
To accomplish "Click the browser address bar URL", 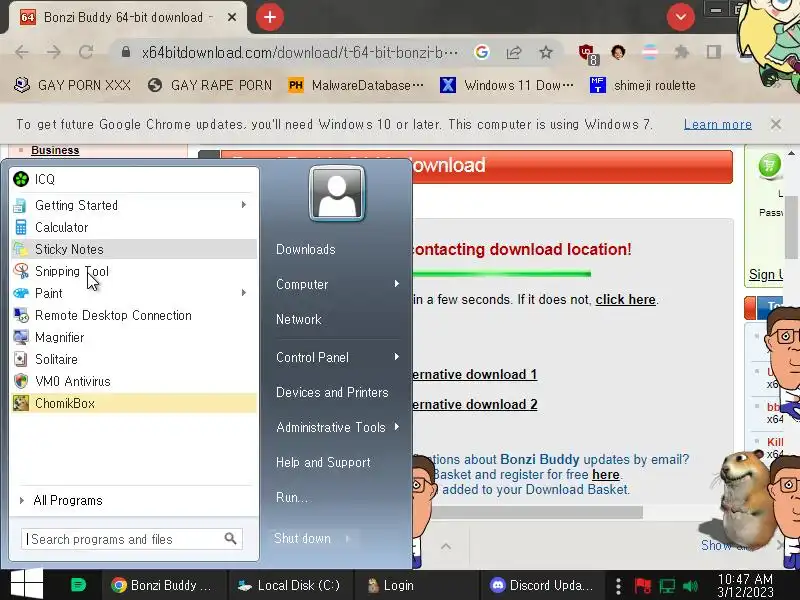I will pos(299,52).
